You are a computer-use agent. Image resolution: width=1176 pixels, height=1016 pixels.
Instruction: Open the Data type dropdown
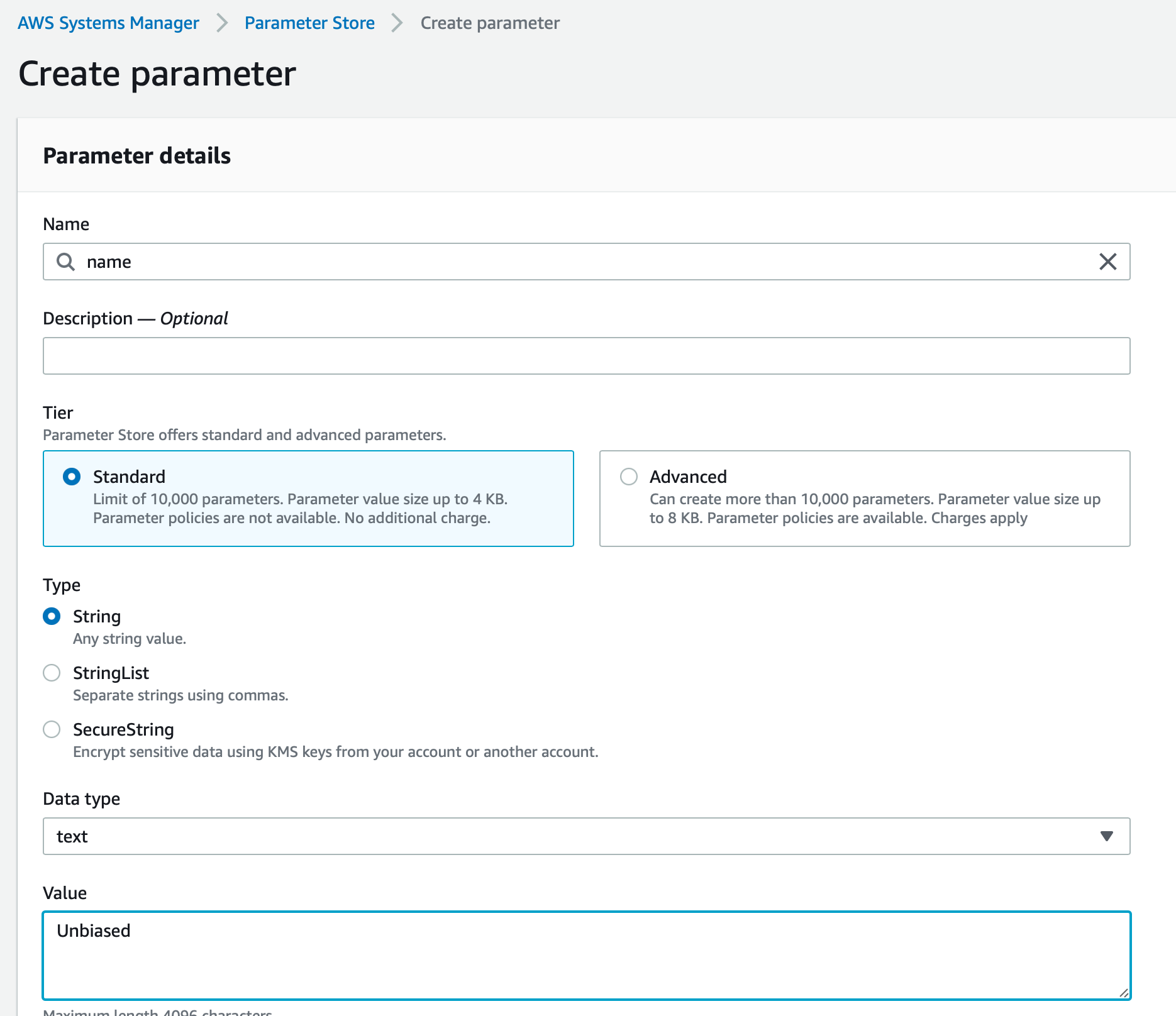point(586,836)
